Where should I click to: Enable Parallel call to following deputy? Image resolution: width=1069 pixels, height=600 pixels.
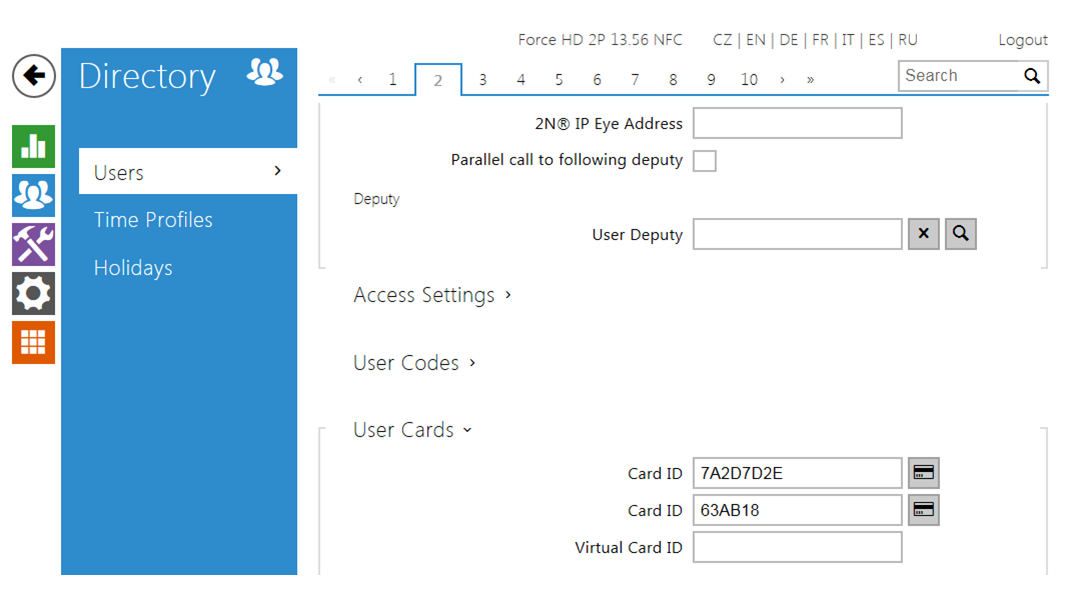705,161
